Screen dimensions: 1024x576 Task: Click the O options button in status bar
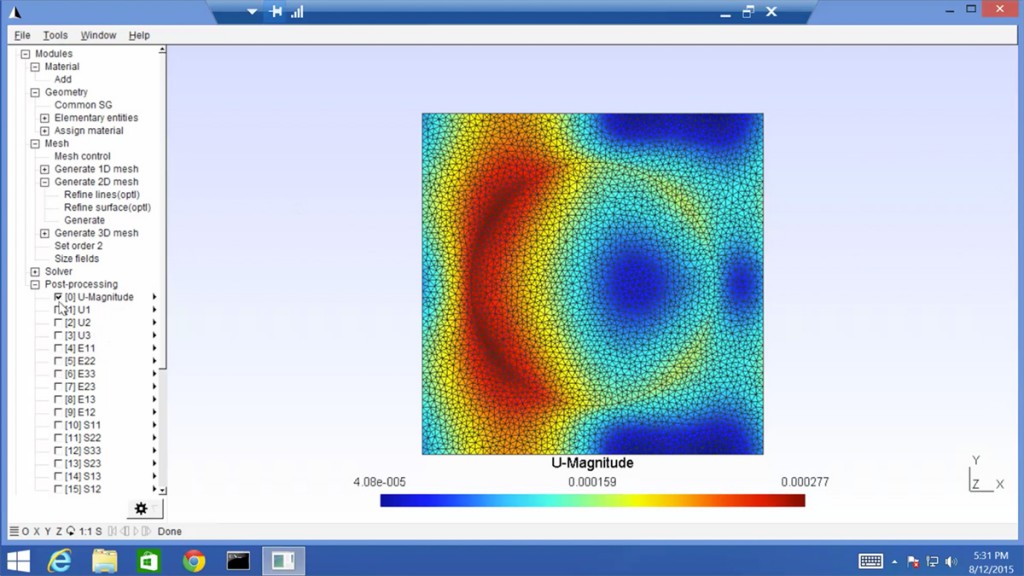pos(26,531)
